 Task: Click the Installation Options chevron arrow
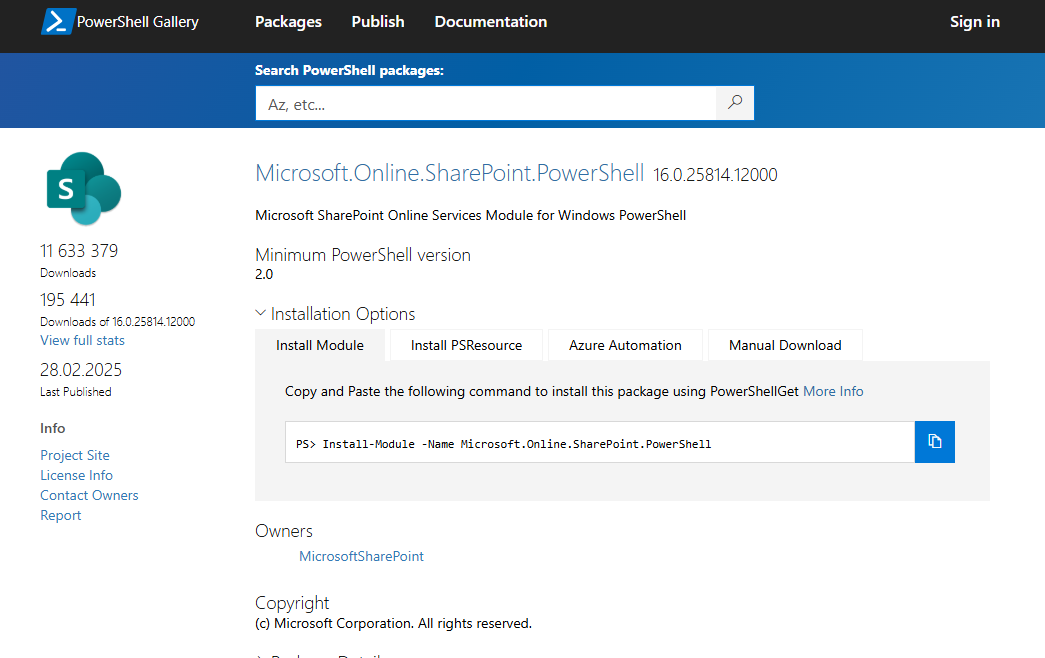coord(261,313)
